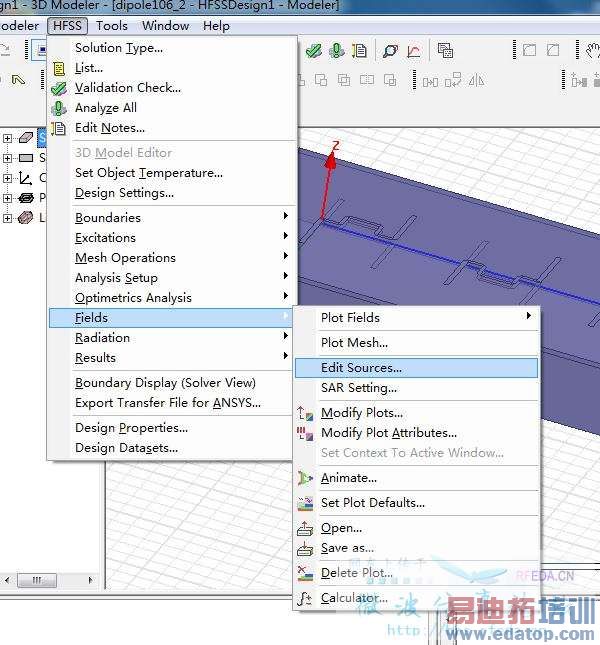Open the Tools menu
The height and width of the screenshot is (645, 600).
click(111, 26)
